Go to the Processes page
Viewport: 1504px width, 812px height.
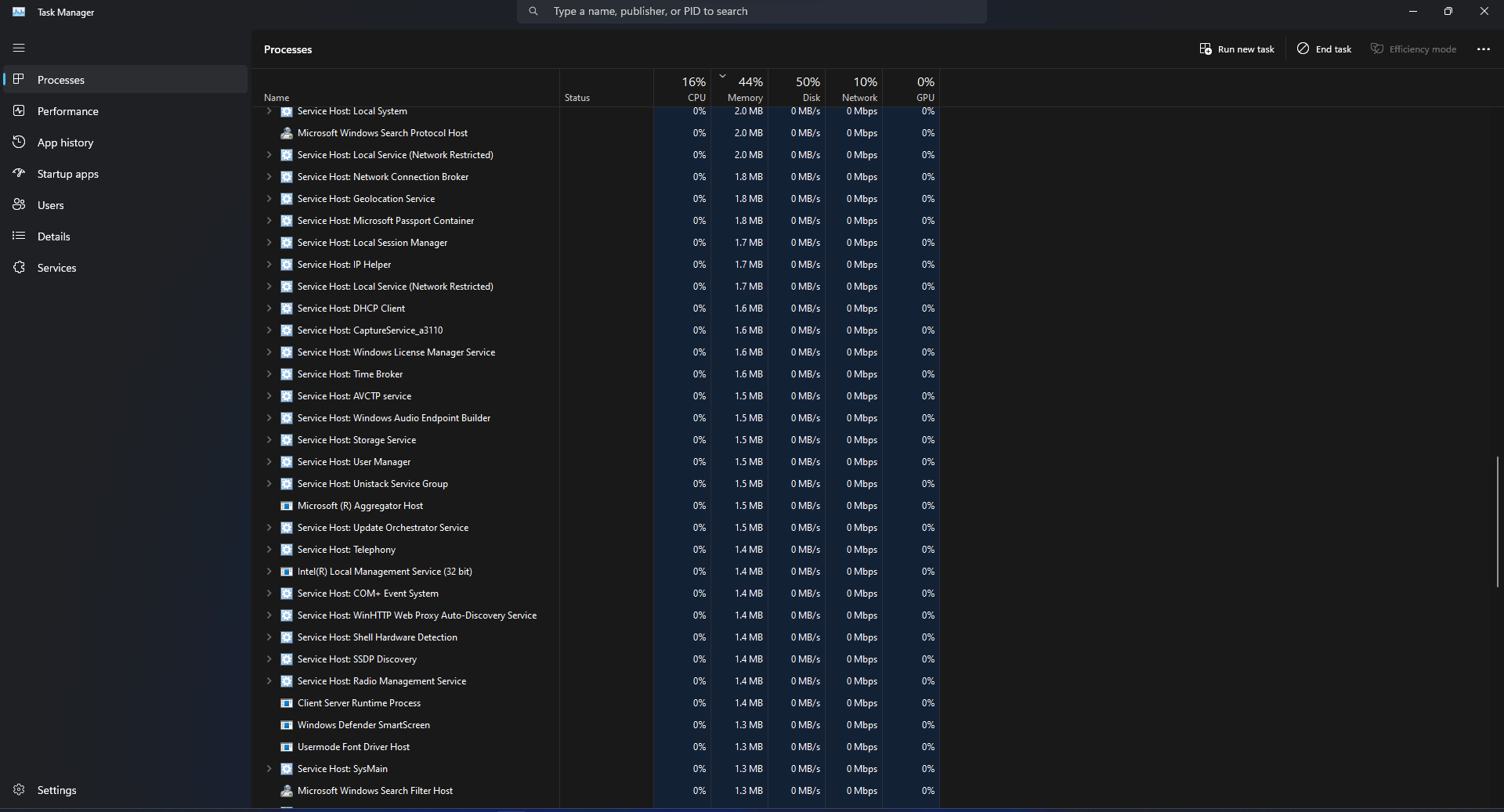(x=125, y=80)
